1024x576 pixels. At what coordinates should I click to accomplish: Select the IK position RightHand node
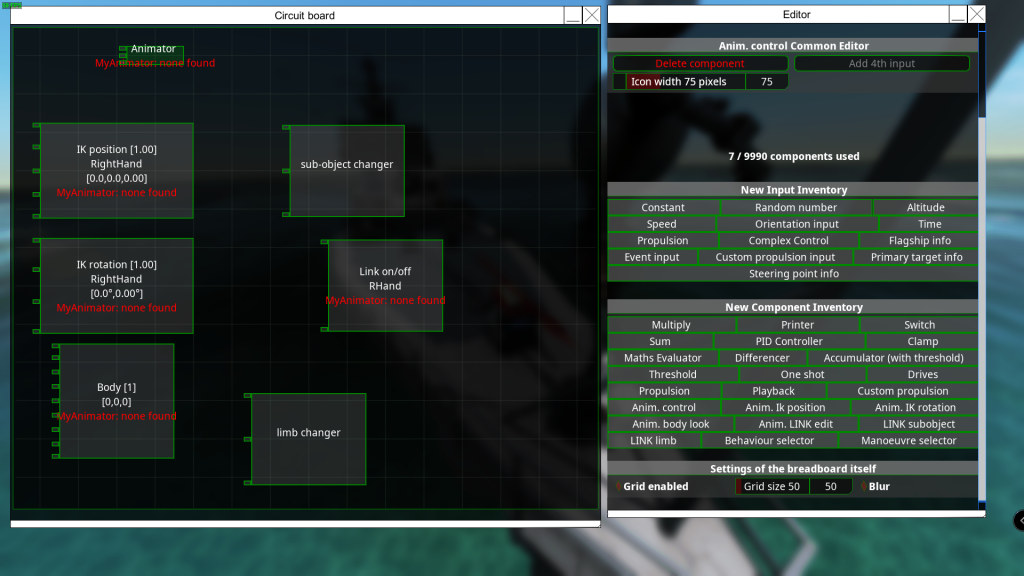116,170
